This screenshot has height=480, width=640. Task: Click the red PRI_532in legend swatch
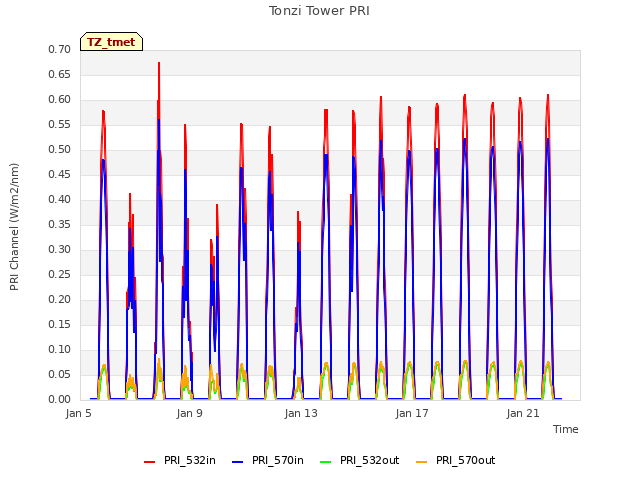click(149, 461)
